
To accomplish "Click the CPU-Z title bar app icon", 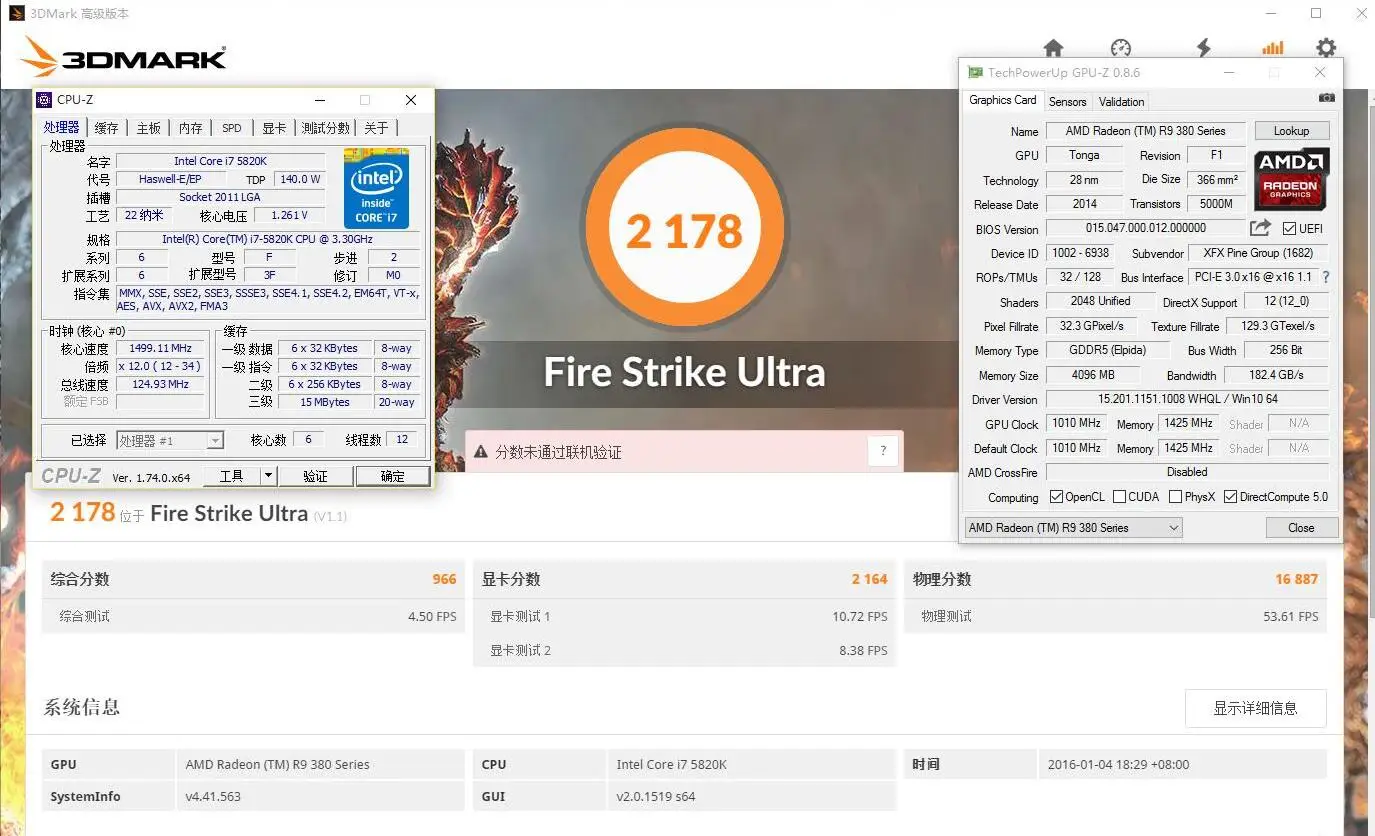I will [x=44, y=100].
